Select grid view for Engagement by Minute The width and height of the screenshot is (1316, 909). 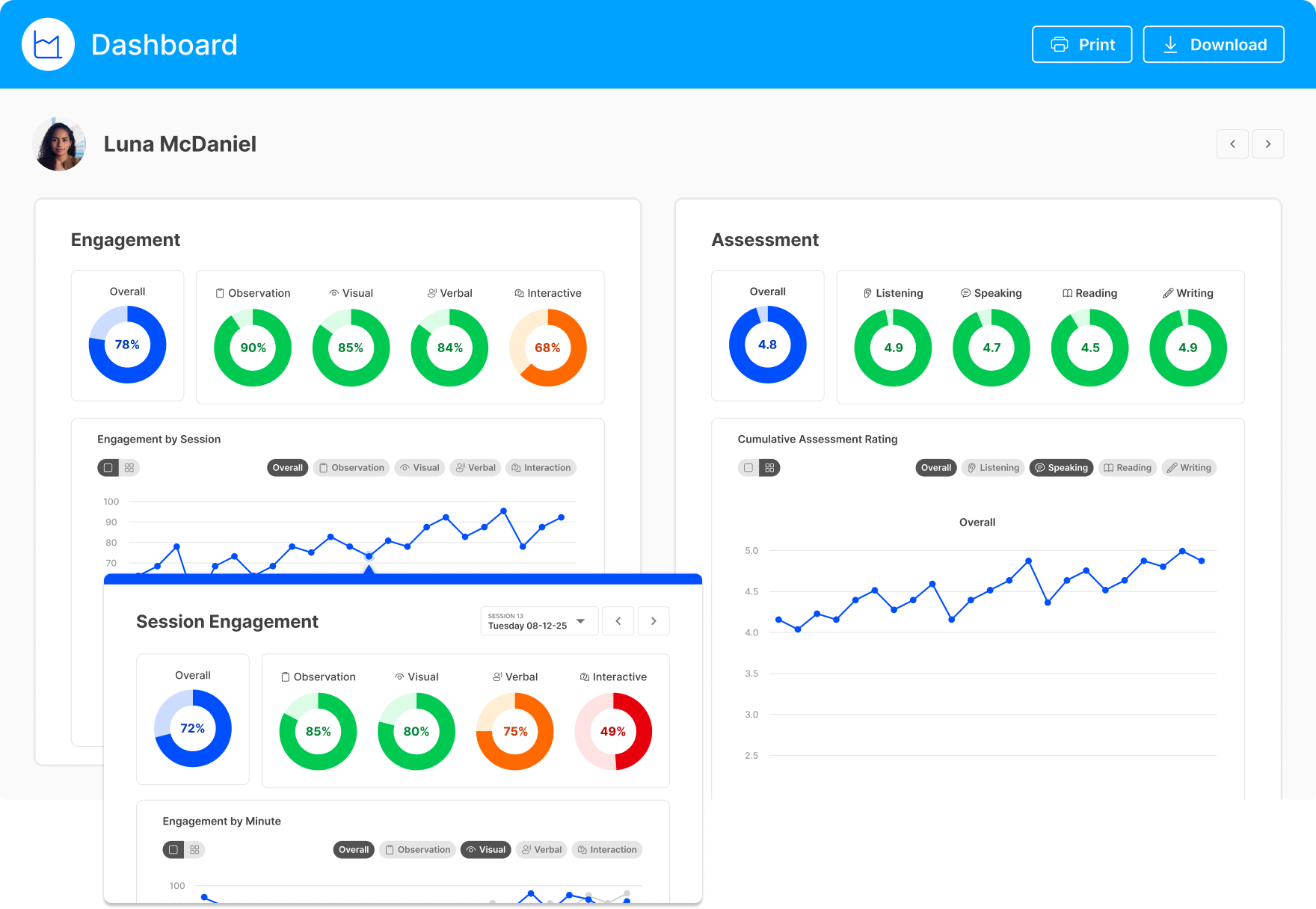point(194,849)
